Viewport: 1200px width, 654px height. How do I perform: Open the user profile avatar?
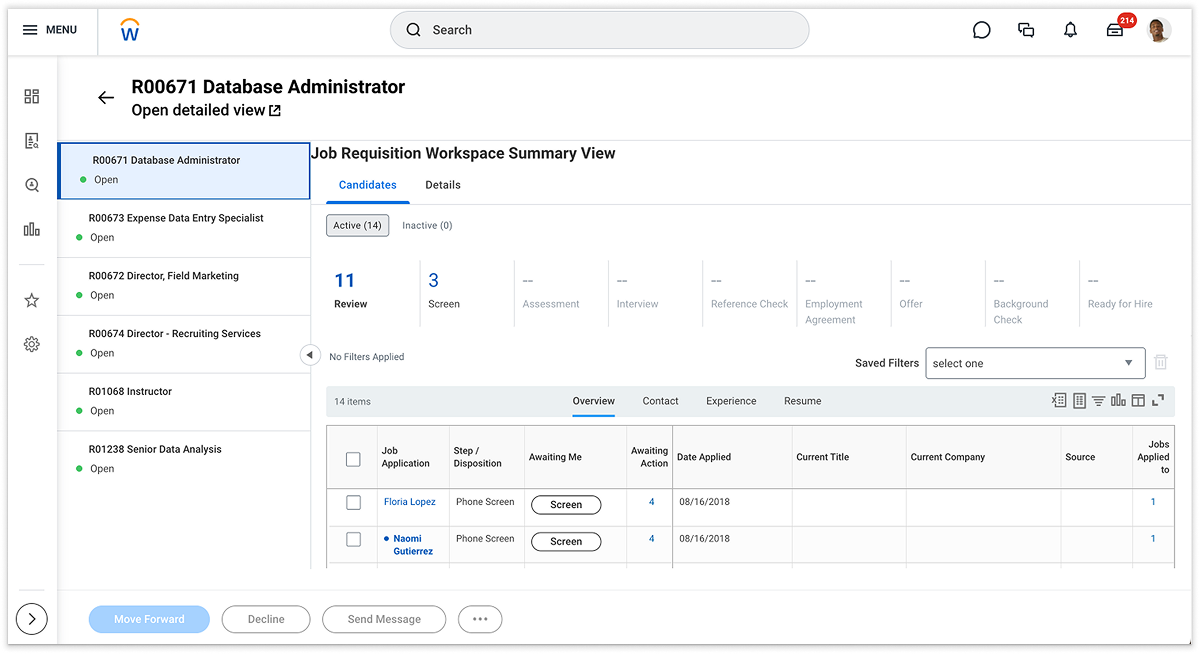tap(1159, 30)
